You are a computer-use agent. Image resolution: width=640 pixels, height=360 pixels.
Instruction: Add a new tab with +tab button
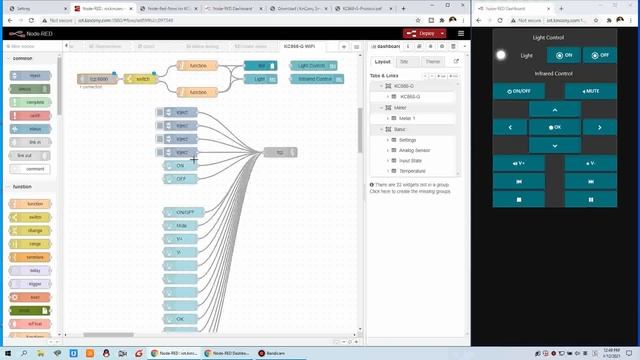(x=441, y=76)
